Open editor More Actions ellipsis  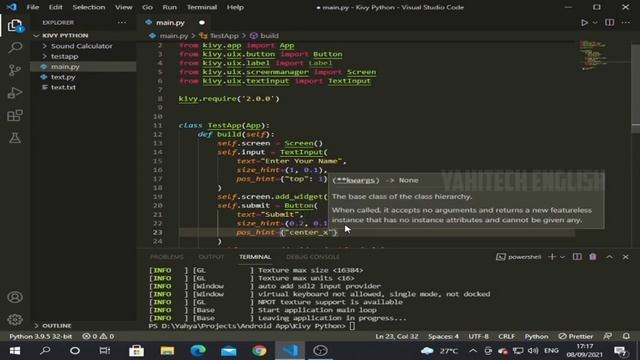(626, 22)
